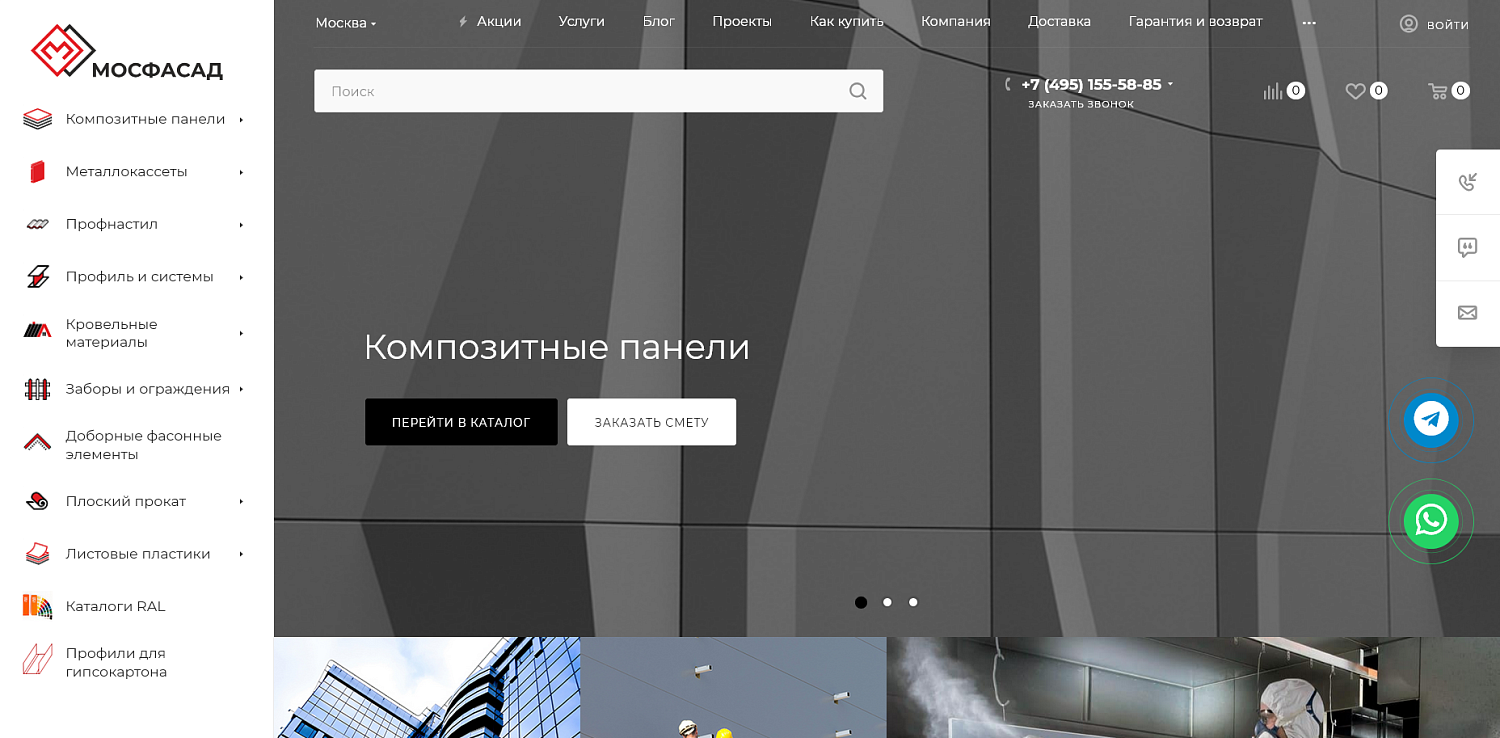Click the lightning icon beside Акции
The height and width of the screenshot is (738, 1500).
(463, 22)
